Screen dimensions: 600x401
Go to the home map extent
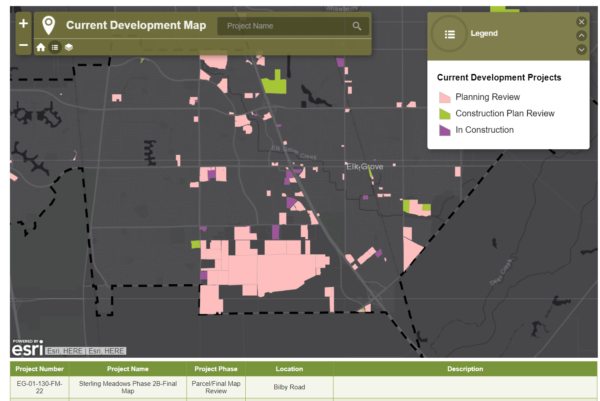(x=41, y=47)
